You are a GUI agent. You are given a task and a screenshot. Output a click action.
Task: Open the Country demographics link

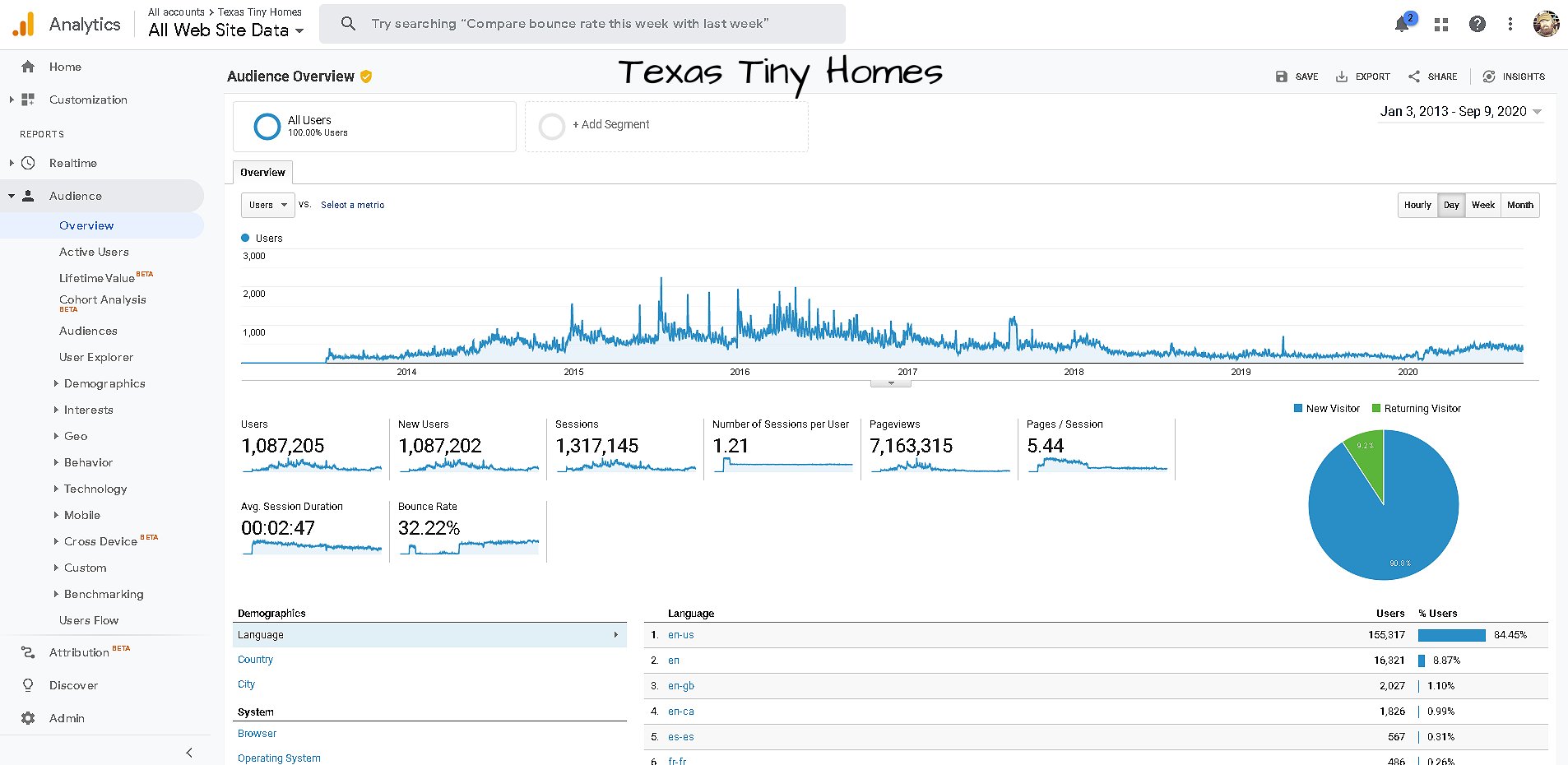[255, 660]
